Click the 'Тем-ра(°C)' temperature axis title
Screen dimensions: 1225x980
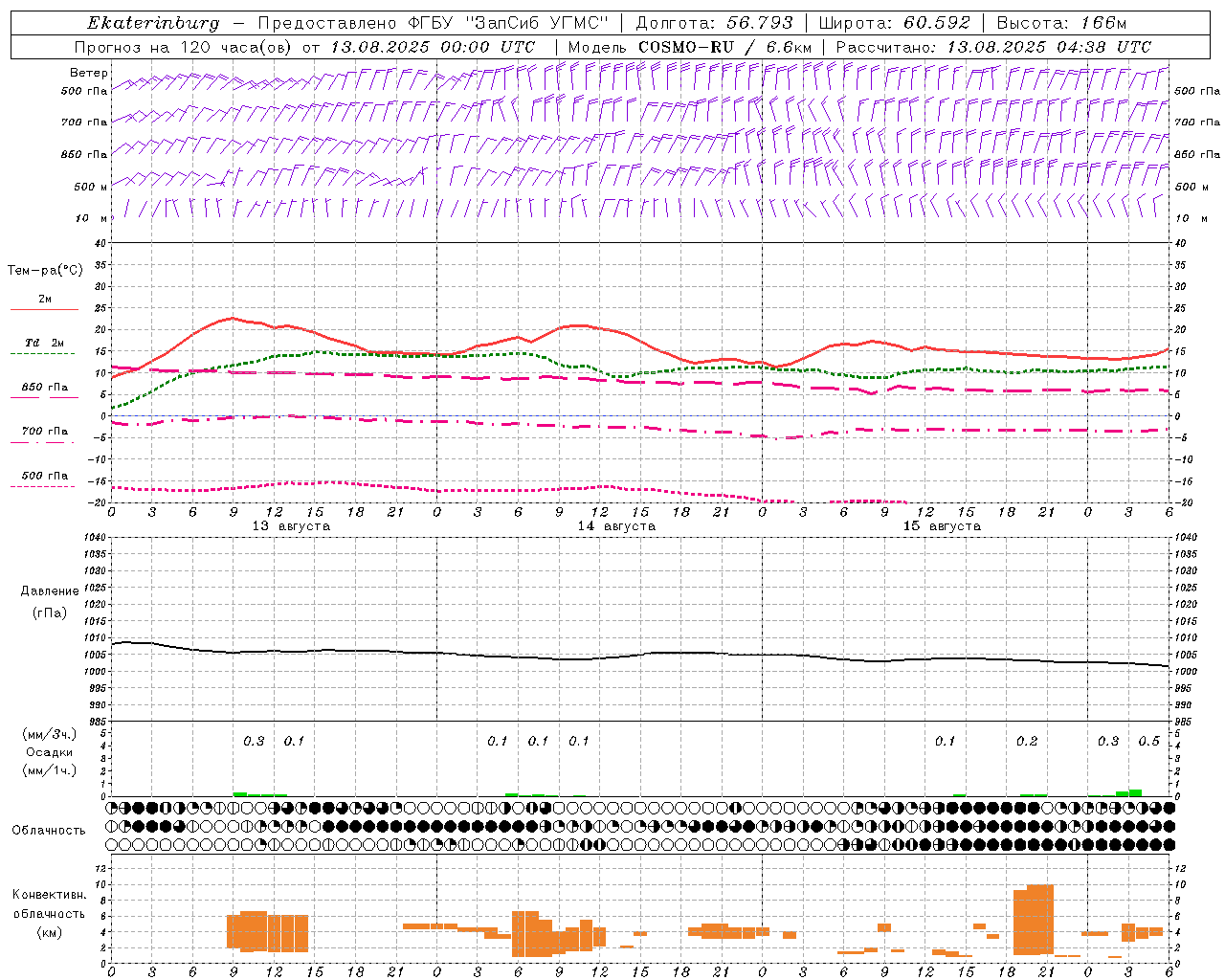pyautogui.click(x=45, y=270)
